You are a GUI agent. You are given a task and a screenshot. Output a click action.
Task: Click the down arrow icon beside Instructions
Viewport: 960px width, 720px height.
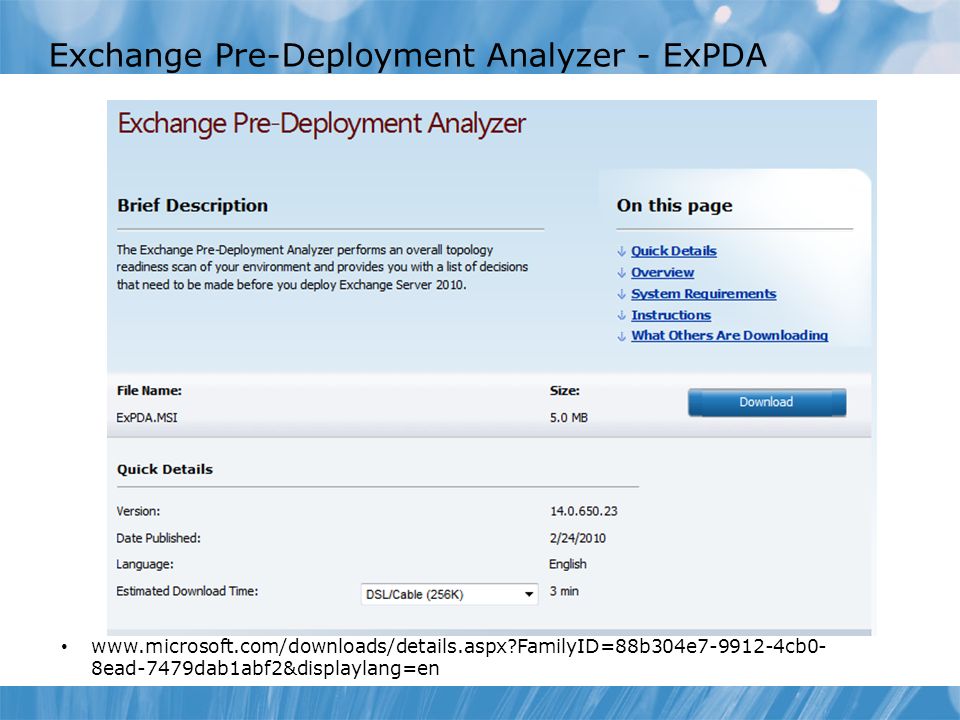pyautogui.click(x=621, y=316)
